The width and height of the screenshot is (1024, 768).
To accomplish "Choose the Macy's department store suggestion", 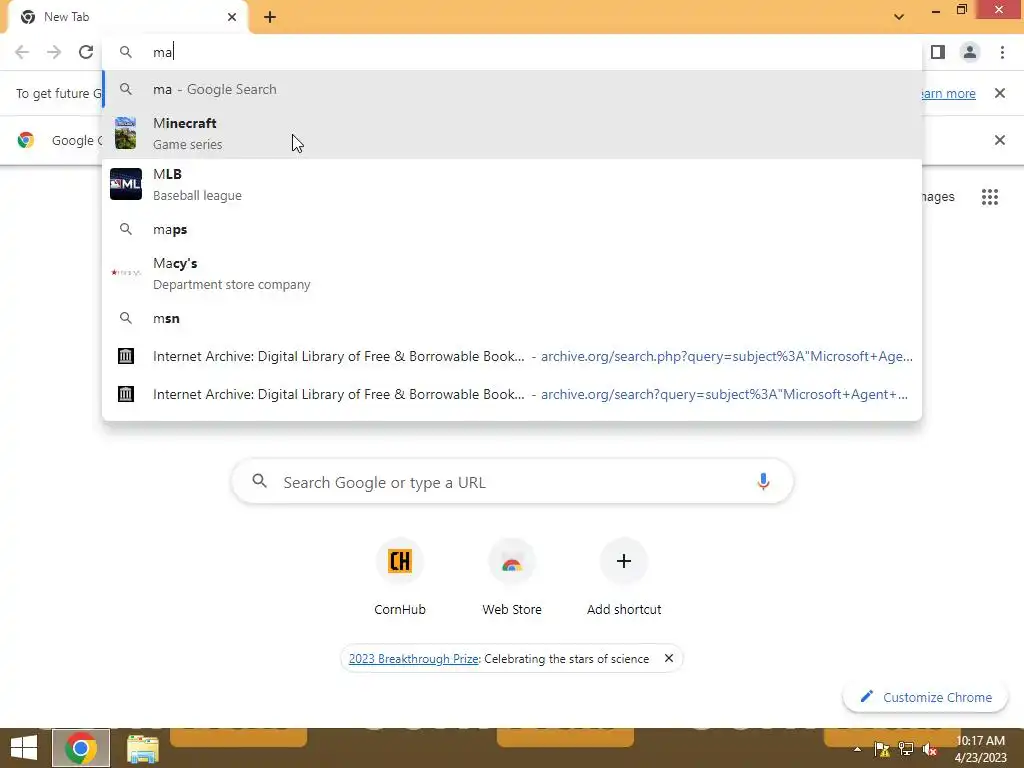I will click(512, 274).
